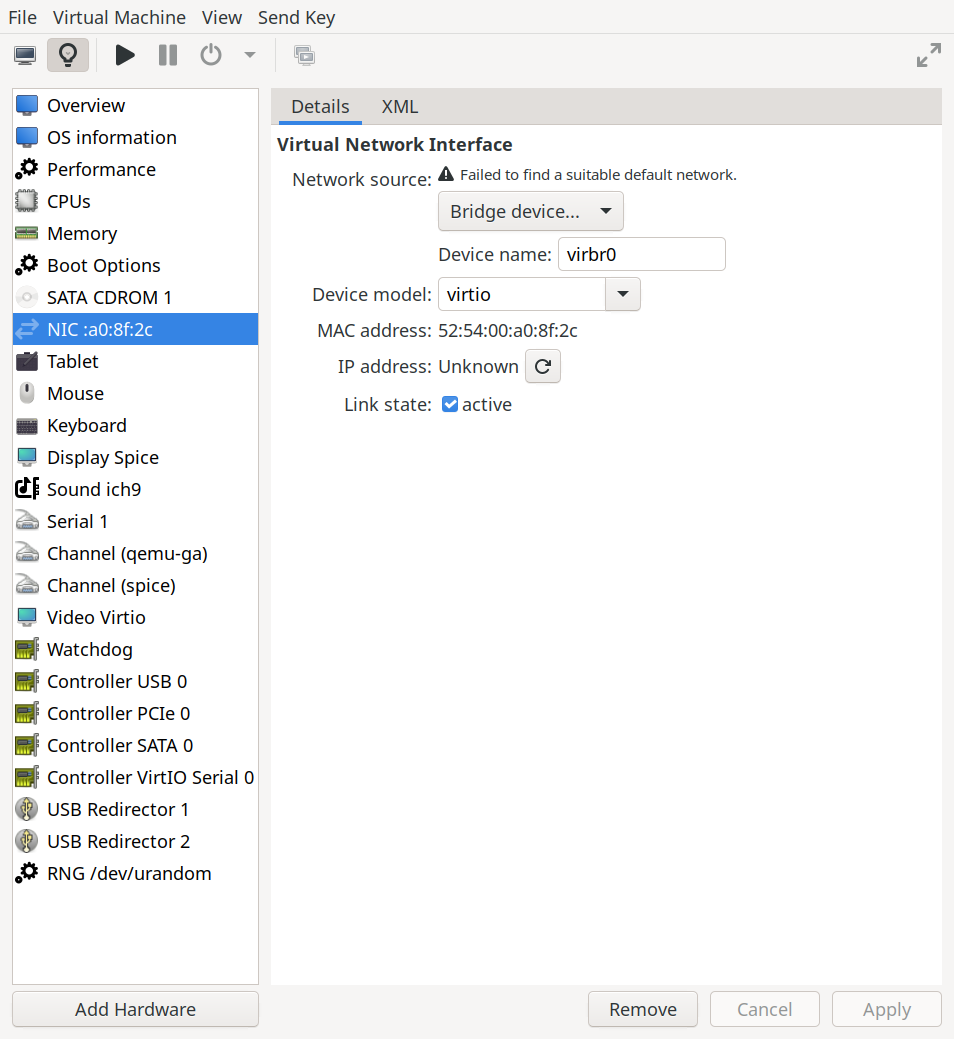This screenshot has width=954, height=1039.
Task: Click the Device model virtio text field
Action: point(522,294)
